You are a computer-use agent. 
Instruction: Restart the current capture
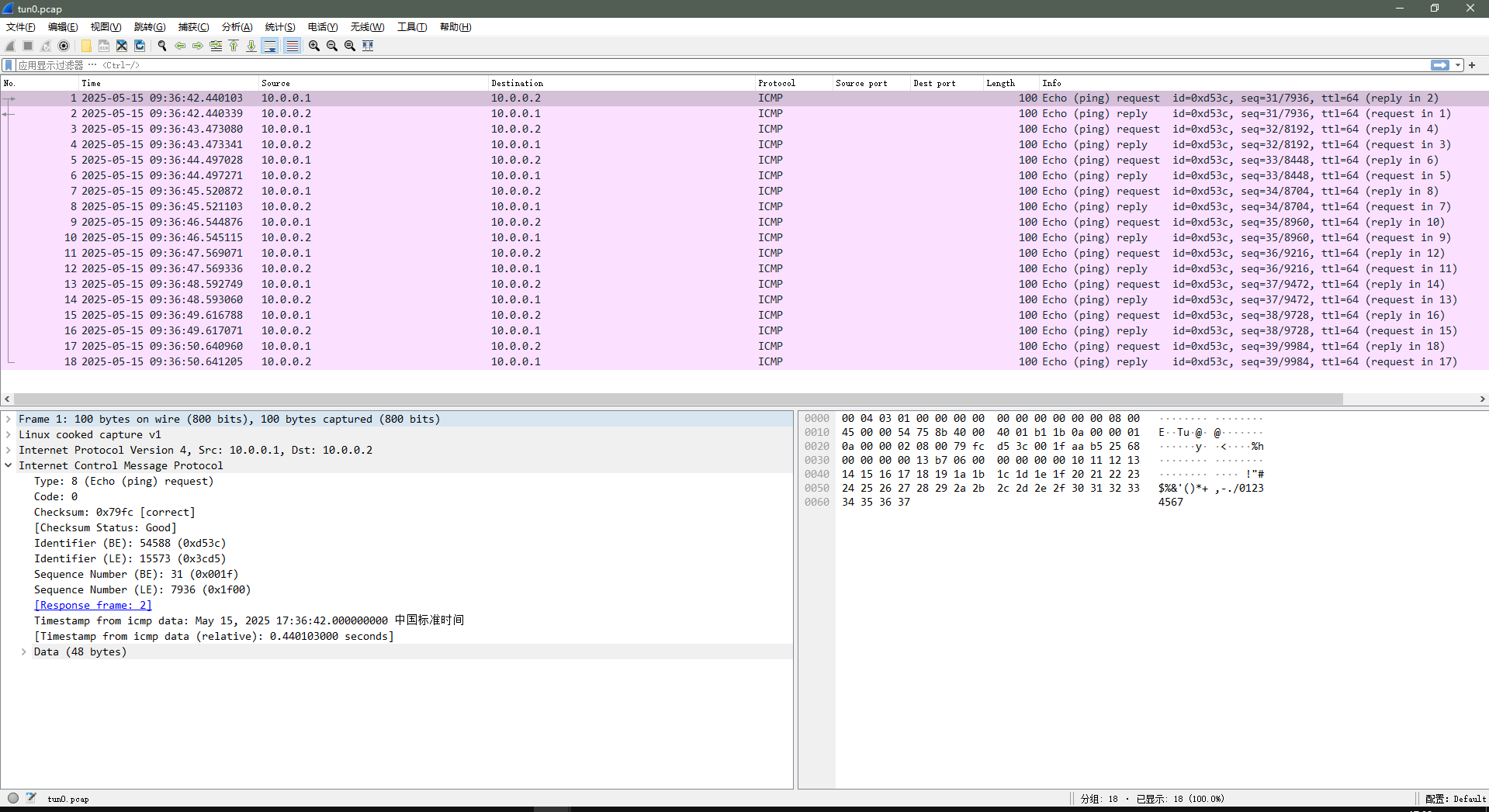(46, 46)
